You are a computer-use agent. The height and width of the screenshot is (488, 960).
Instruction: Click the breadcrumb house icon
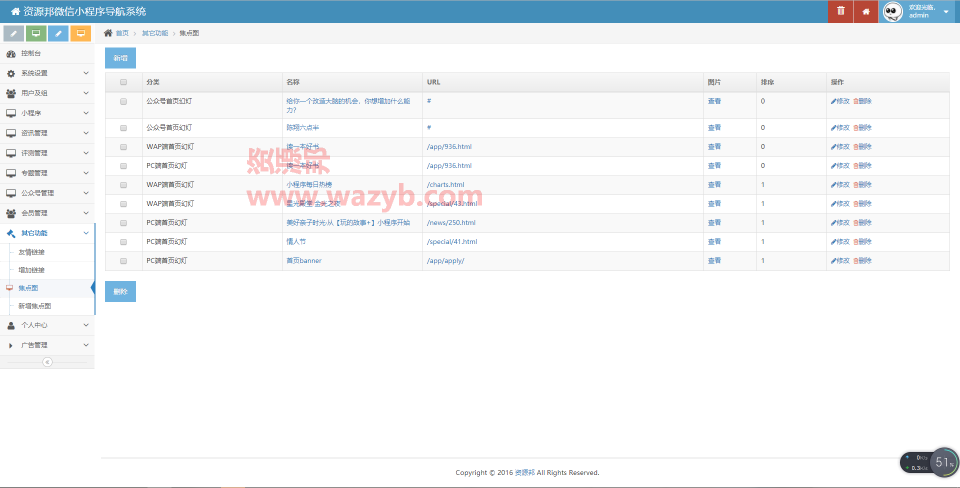(108, 33)
